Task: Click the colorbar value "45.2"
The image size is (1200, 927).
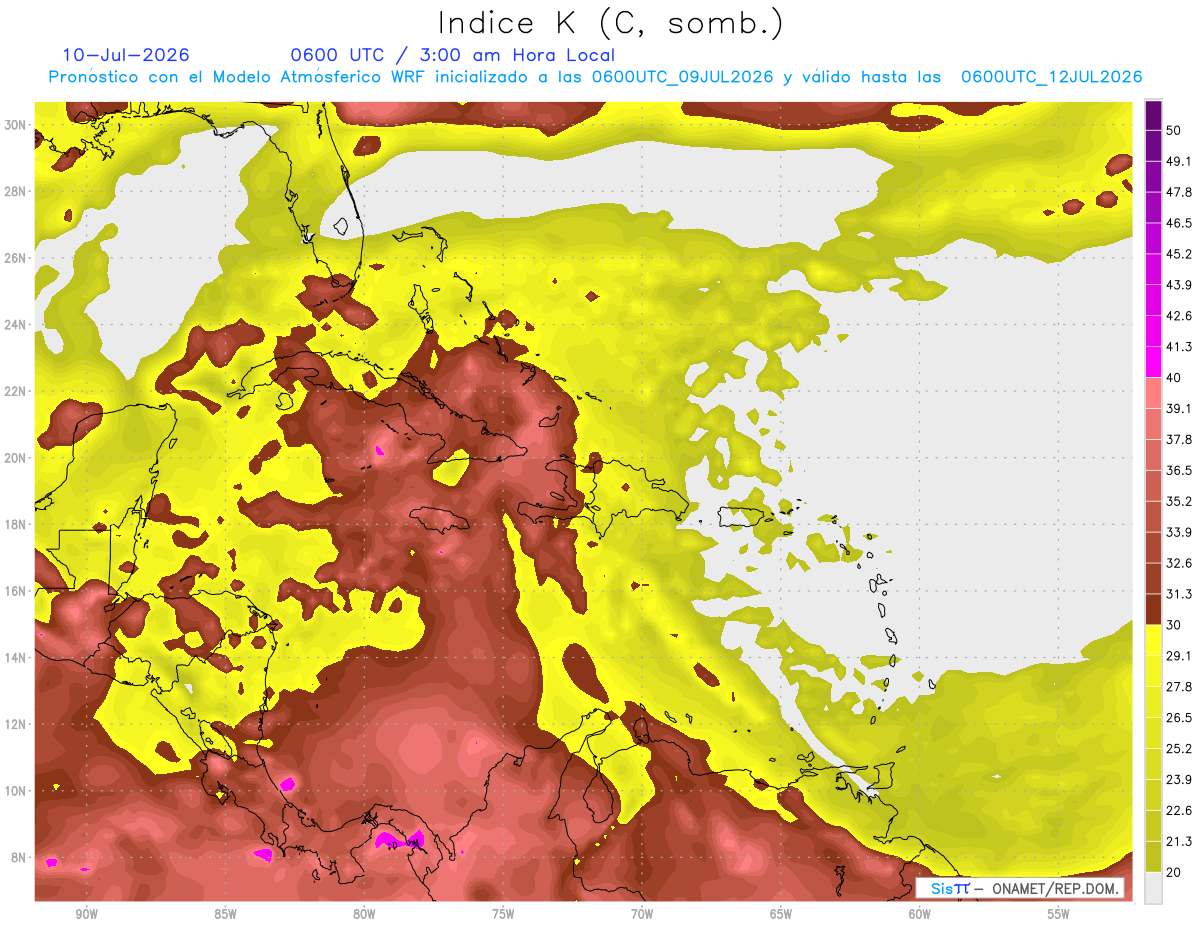Action: pos(1180,254)
